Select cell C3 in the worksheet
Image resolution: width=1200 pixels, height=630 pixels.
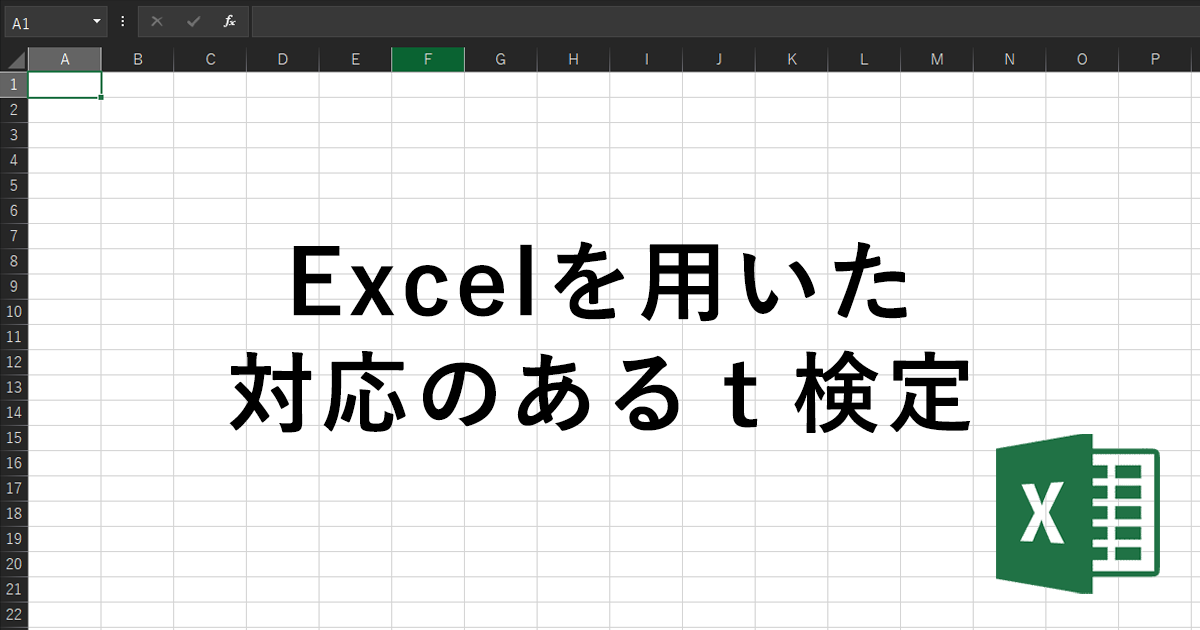(210, 135)
